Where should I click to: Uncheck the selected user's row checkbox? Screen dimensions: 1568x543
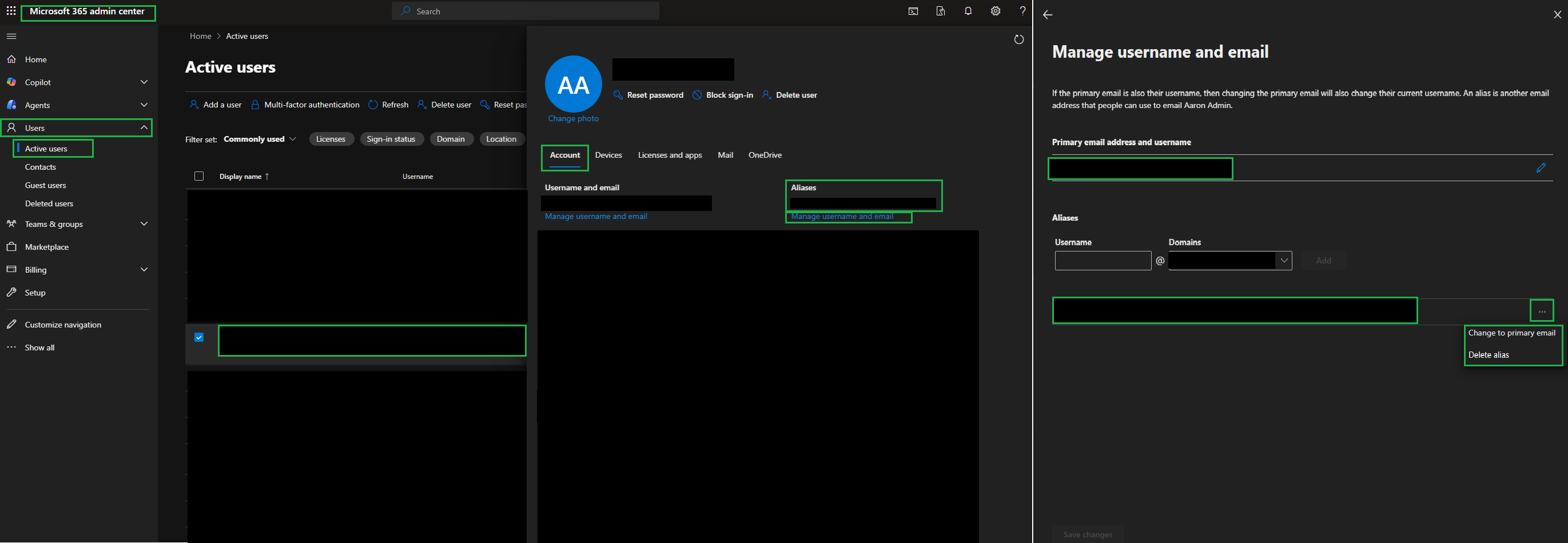[199, 337]
